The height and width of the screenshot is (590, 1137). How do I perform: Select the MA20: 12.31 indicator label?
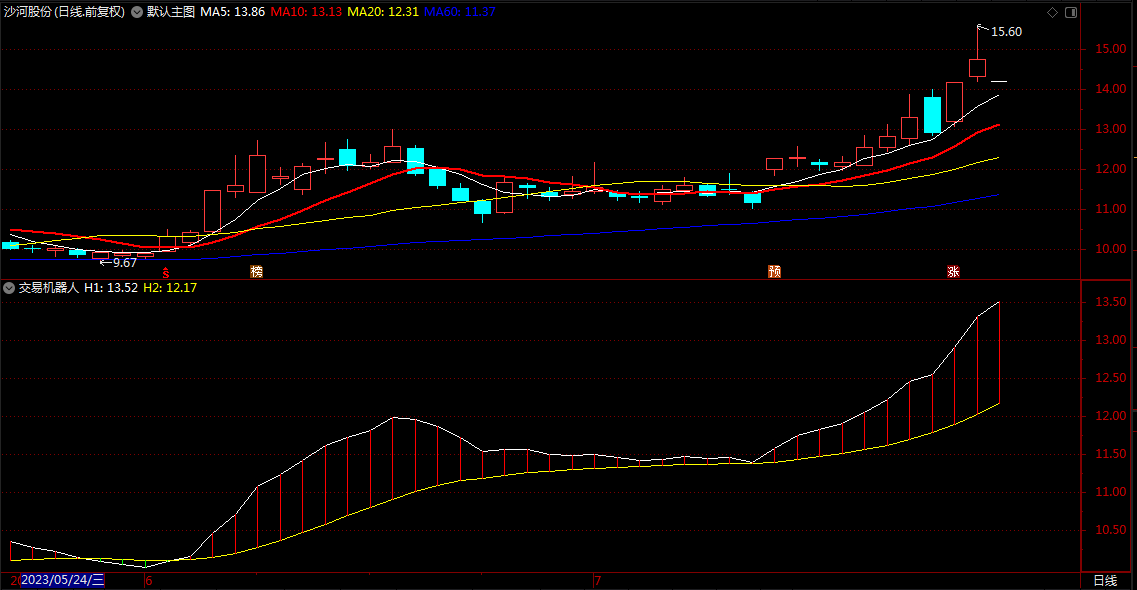coord(383,12)
